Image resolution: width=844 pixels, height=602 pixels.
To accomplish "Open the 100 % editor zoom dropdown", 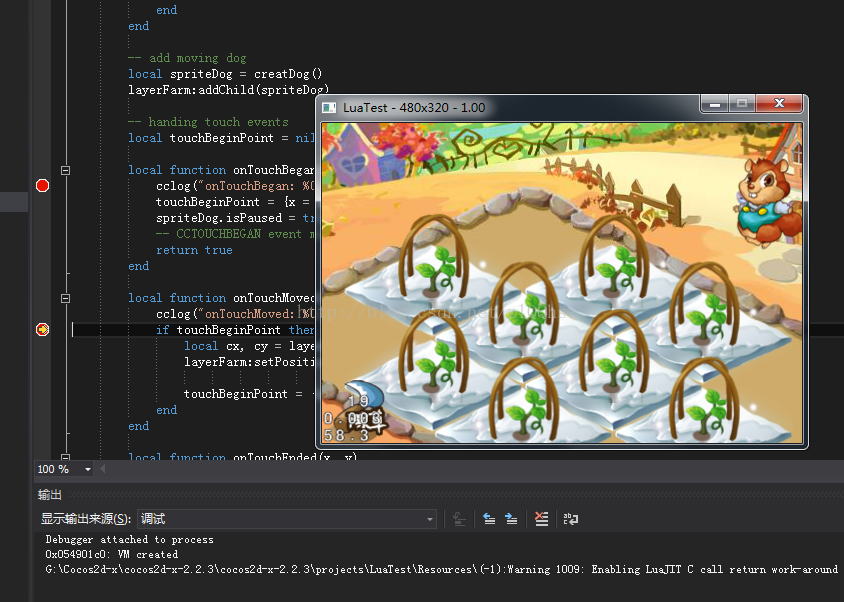I will coord(88,470).
